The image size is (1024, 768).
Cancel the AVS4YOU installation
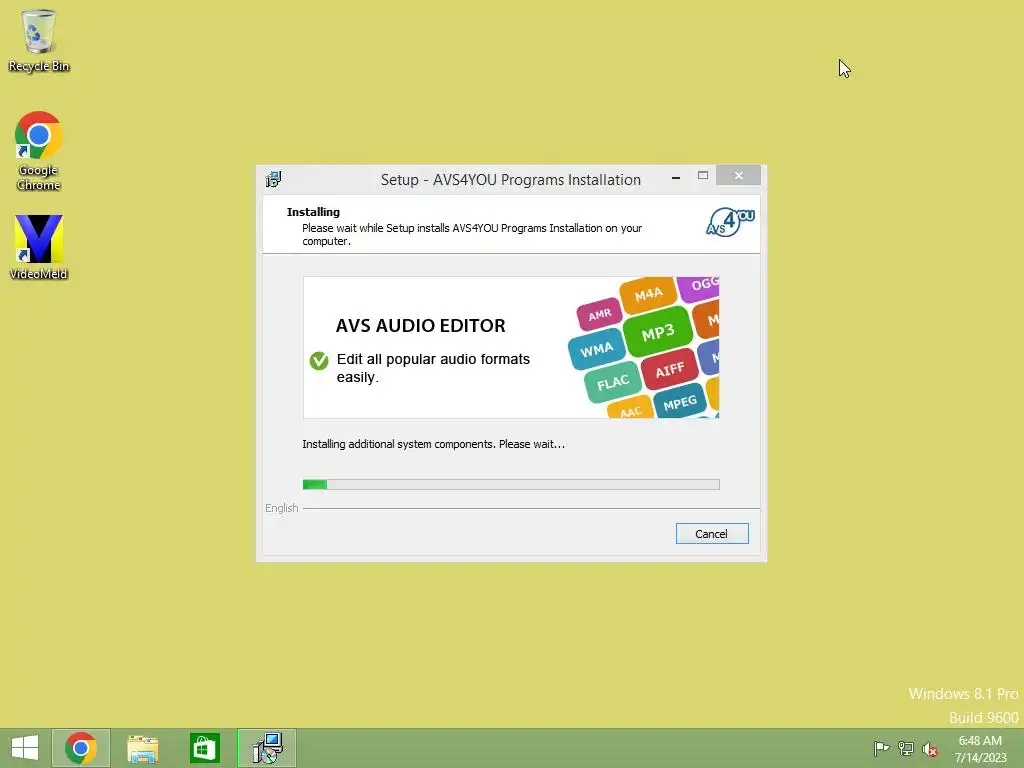[712, 534]
